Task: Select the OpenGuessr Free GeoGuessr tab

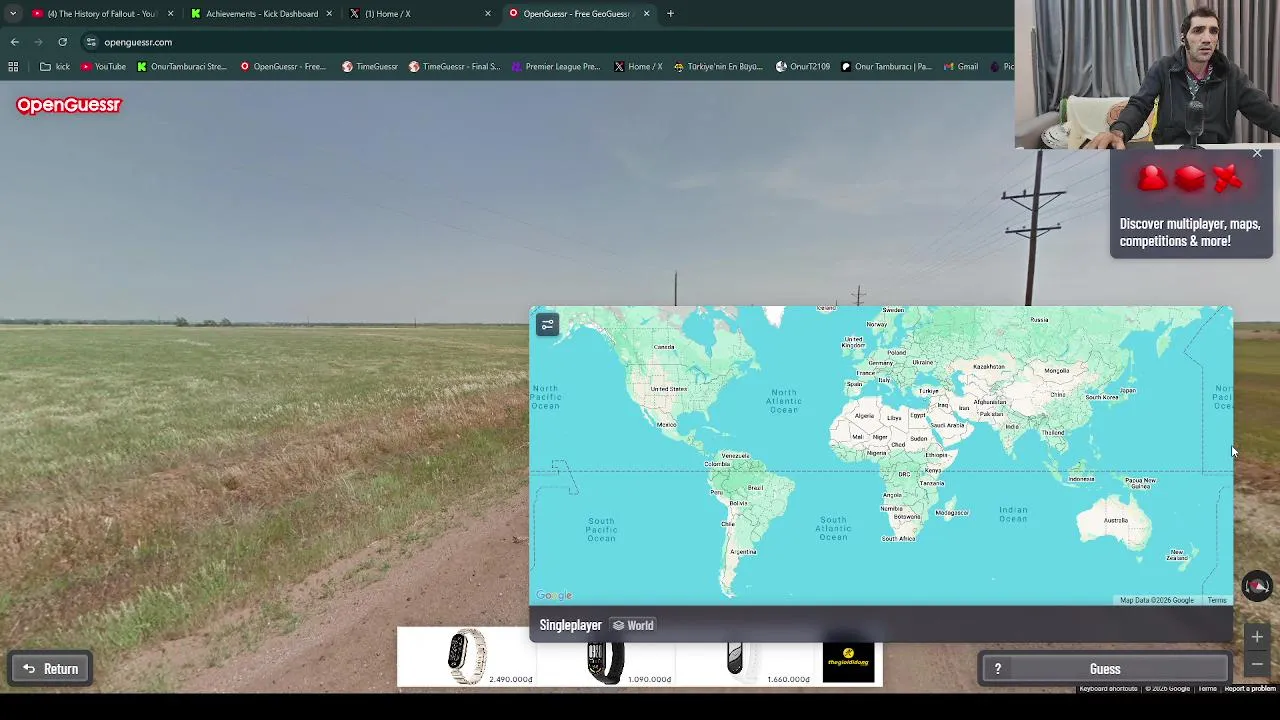Action: tap(576, 14)
